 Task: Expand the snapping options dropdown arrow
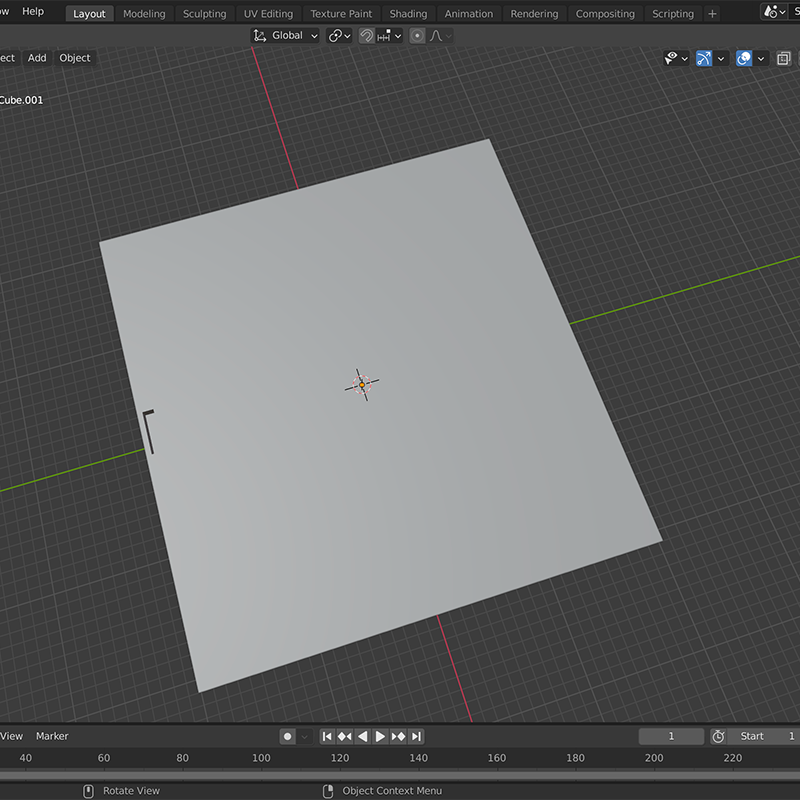point(397,35)
